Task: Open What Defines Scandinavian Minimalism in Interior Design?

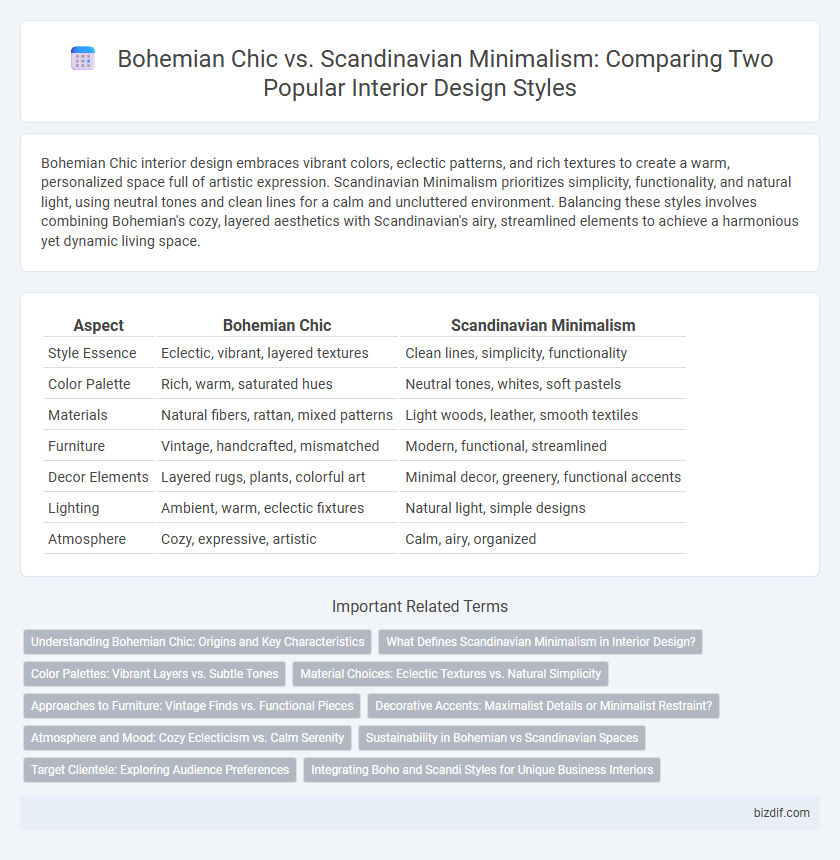Action: tap(540, 642)
